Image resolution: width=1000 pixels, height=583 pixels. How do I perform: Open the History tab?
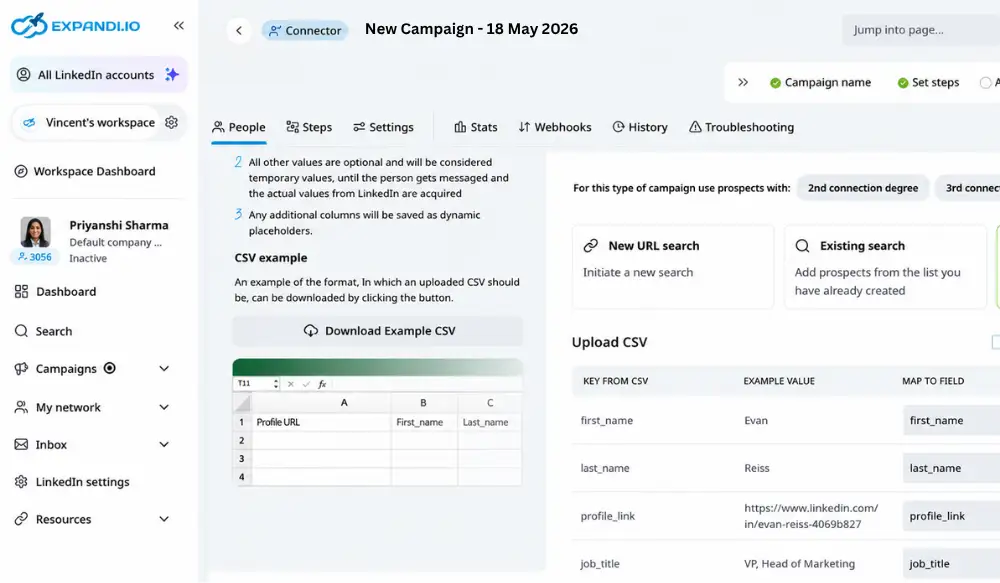640,127
